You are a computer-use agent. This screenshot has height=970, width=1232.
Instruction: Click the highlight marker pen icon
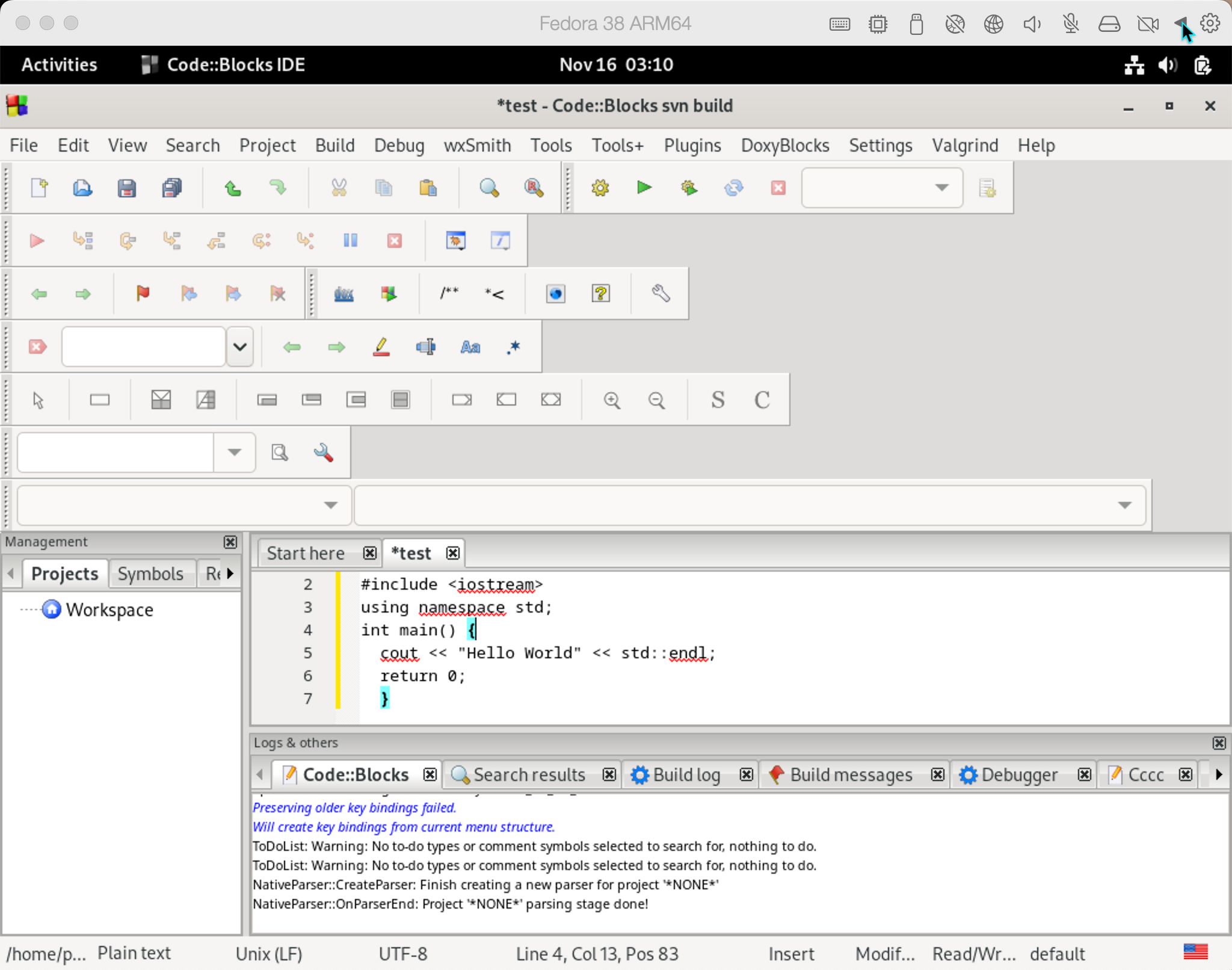click(x=381, y=347)
